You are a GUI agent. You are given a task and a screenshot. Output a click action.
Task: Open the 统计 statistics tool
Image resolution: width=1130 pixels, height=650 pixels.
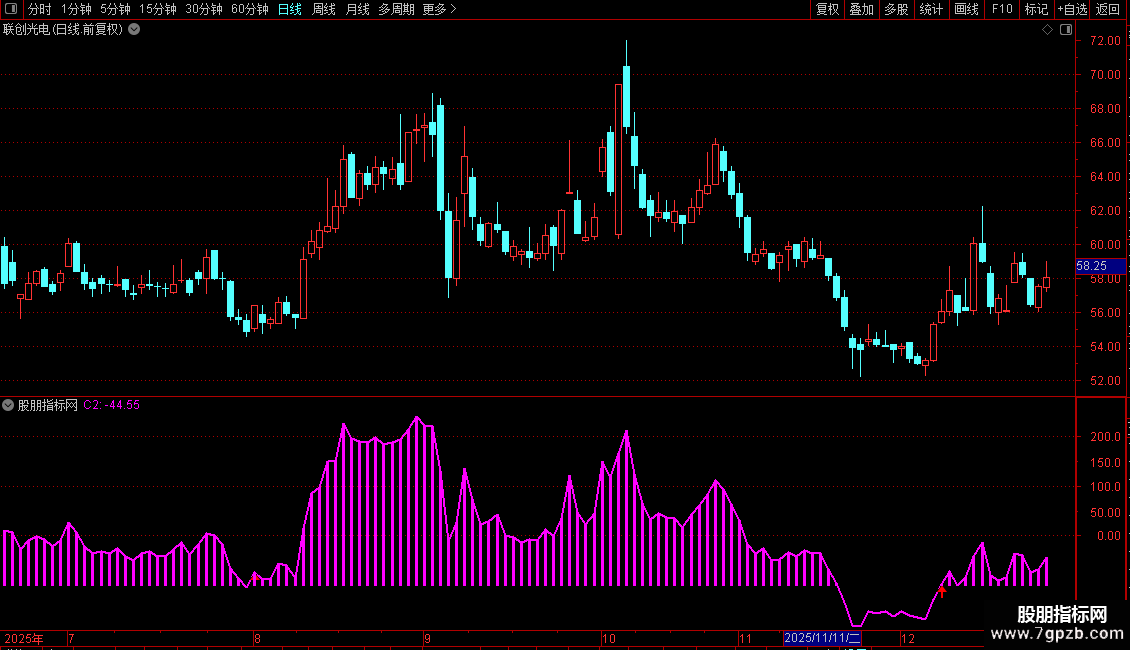[x=930, y=9]
